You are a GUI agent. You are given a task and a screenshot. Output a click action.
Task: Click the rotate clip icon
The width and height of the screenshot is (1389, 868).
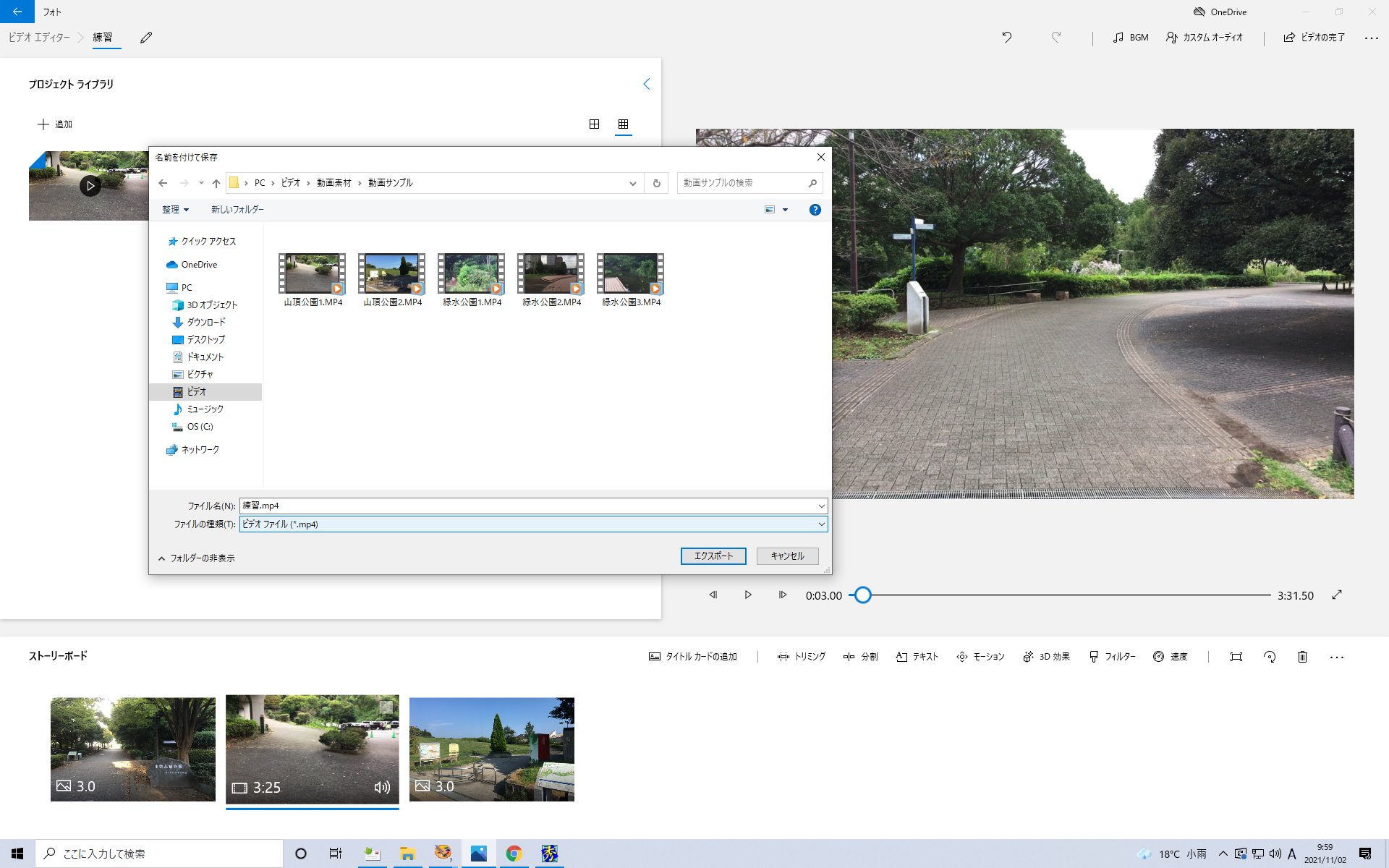(x=1269, y=657)
